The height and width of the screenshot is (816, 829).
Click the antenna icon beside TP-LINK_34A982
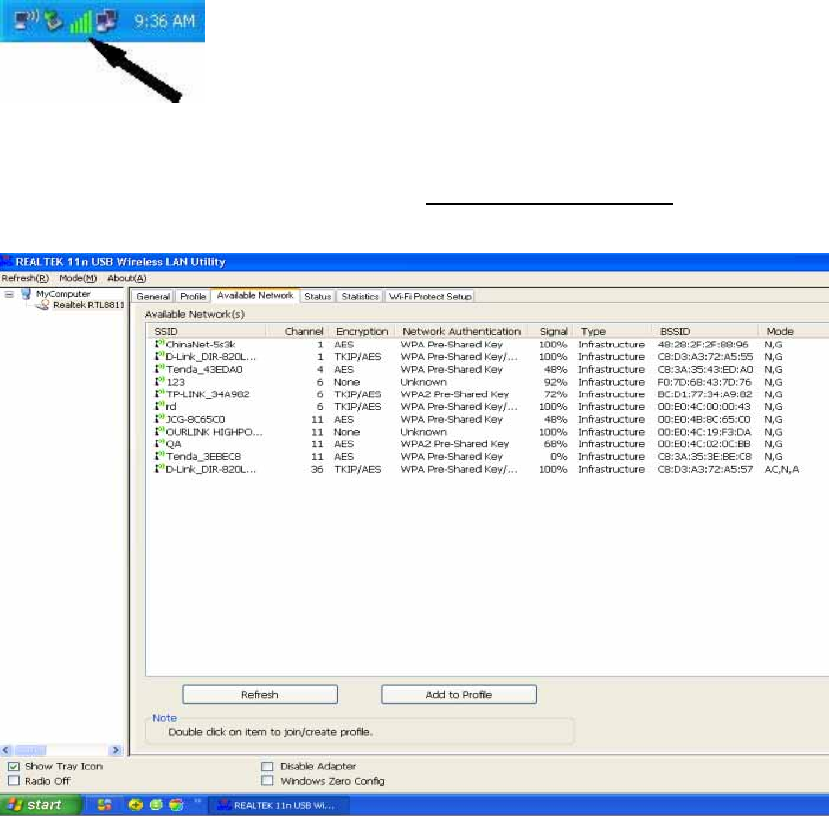(x=159, y=393)
